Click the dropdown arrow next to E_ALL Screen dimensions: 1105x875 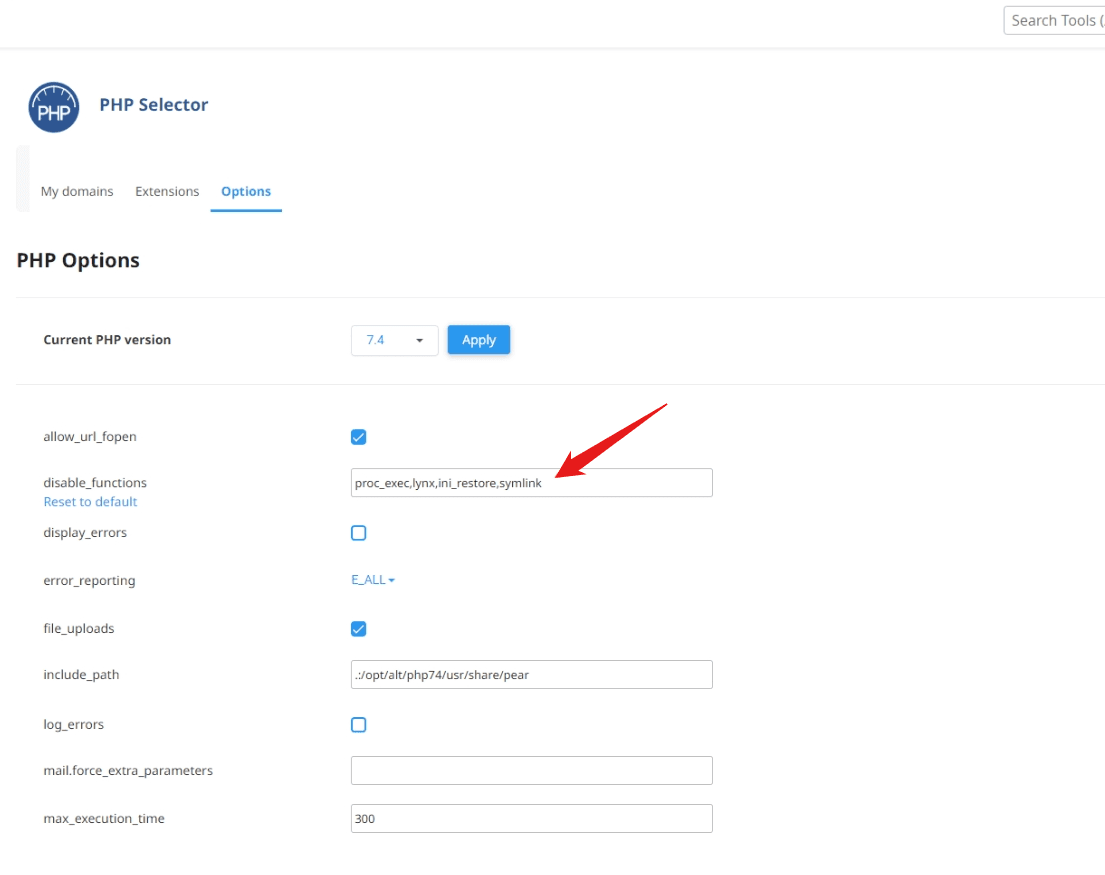(x=391, y=579)
